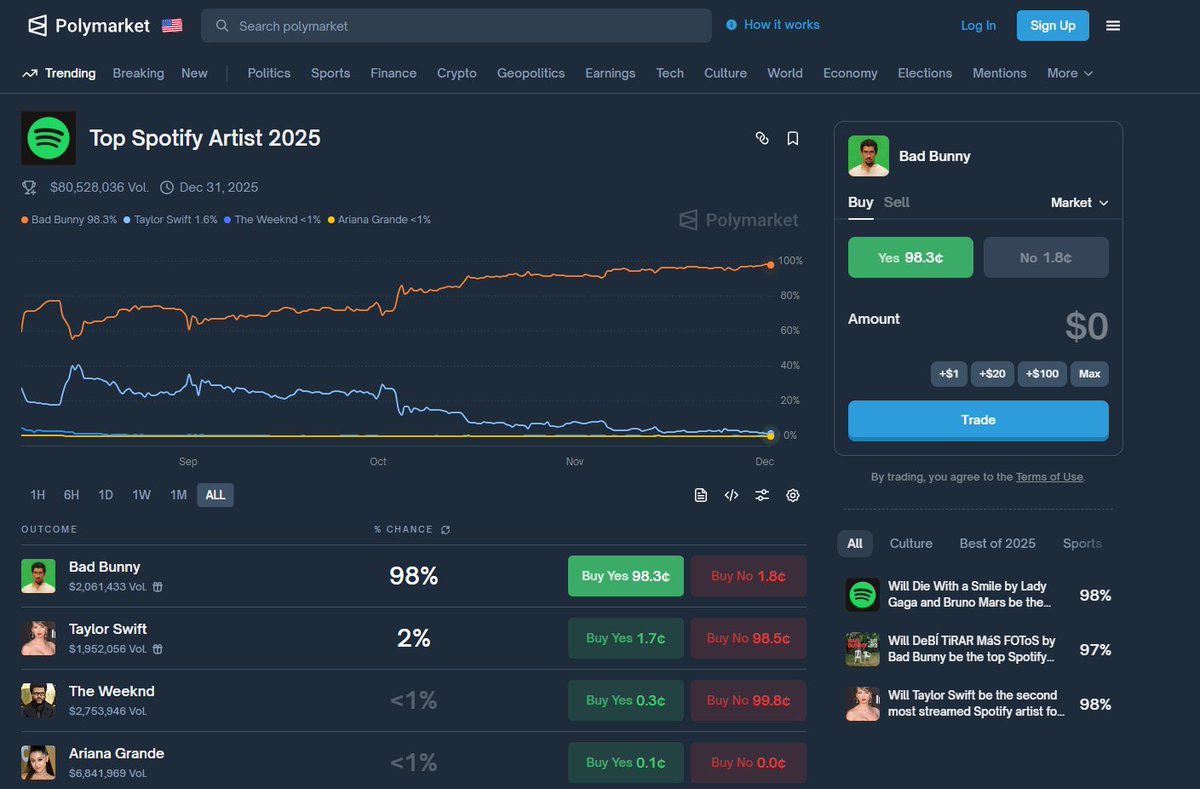Select the 1H chart range

click(37, 495)
